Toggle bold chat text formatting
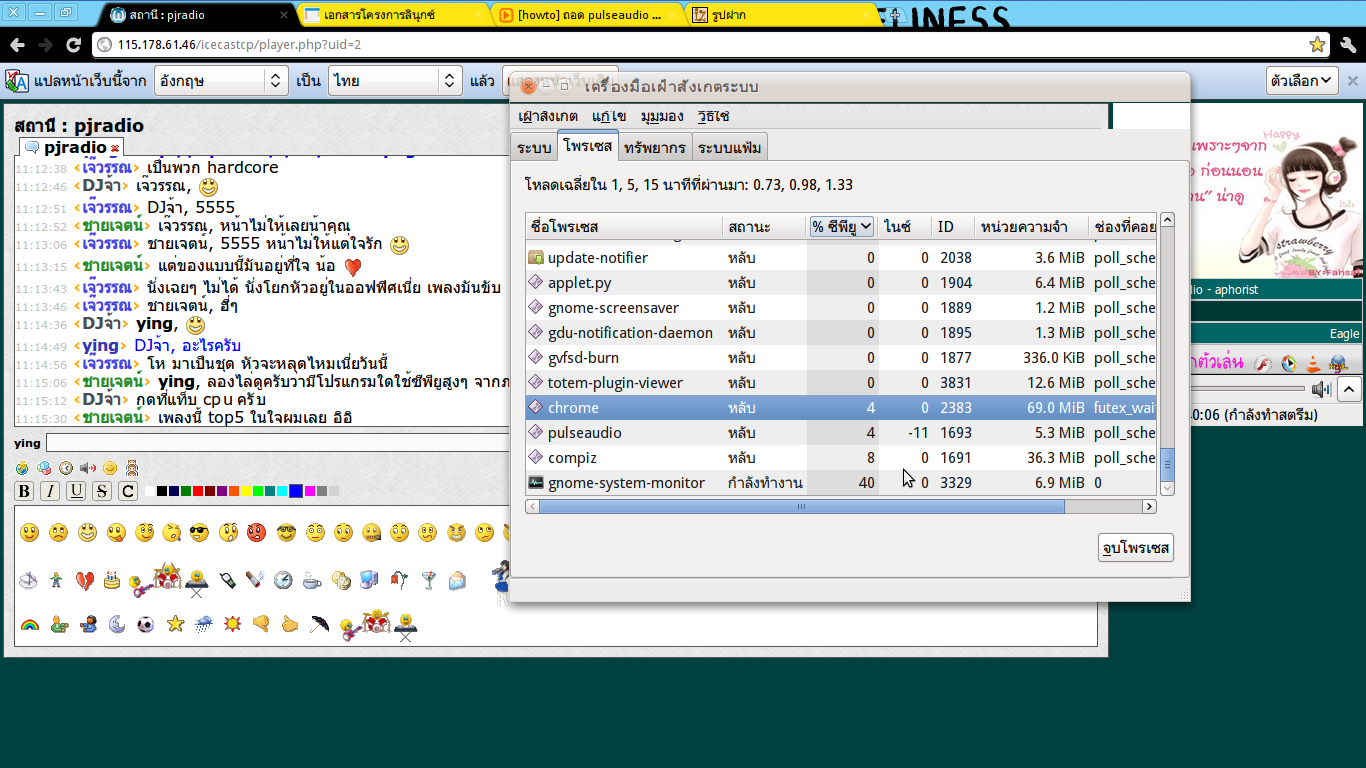Screen dimensions: 1366x768 (24, 491)
